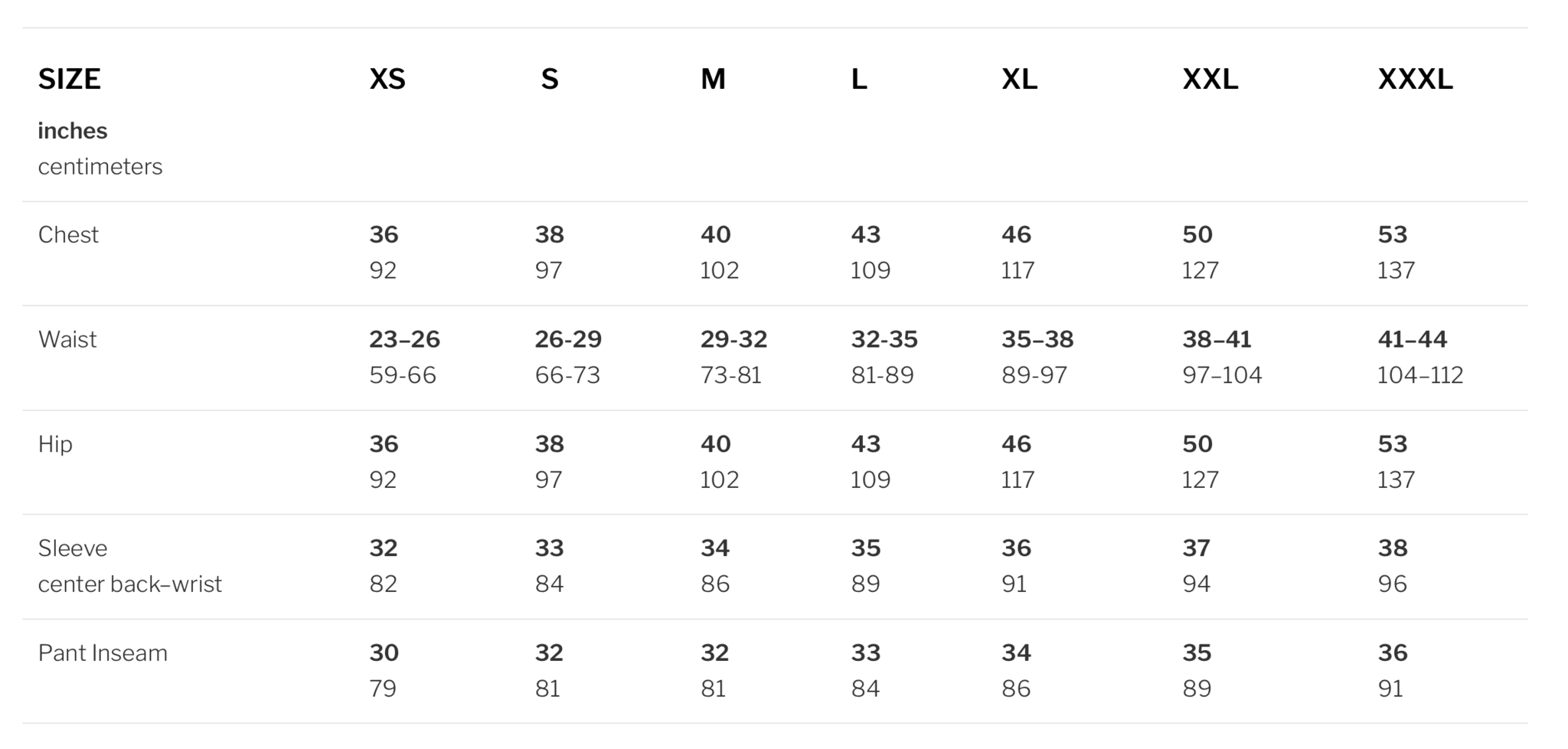Click the Waist row label
1568x749 pixels.
[x=67, y=339]
